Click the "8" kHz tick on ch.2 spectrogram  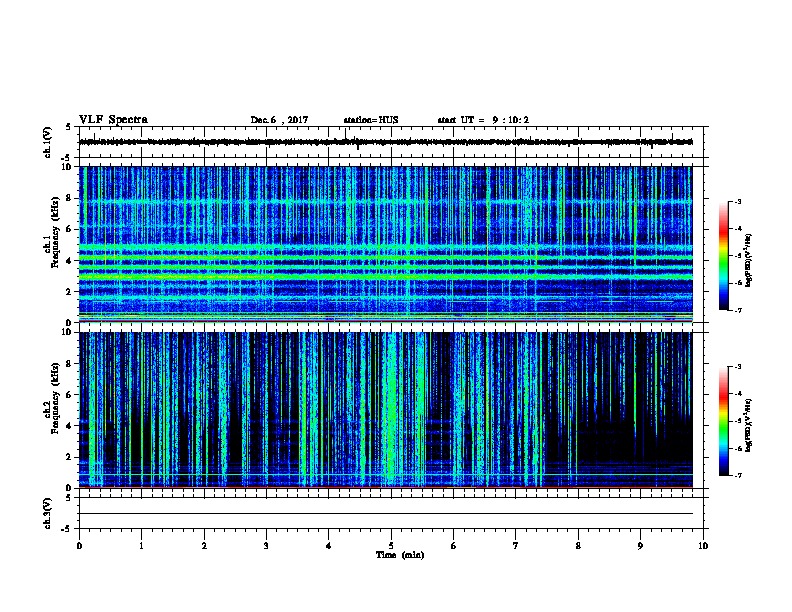(69, 364)
